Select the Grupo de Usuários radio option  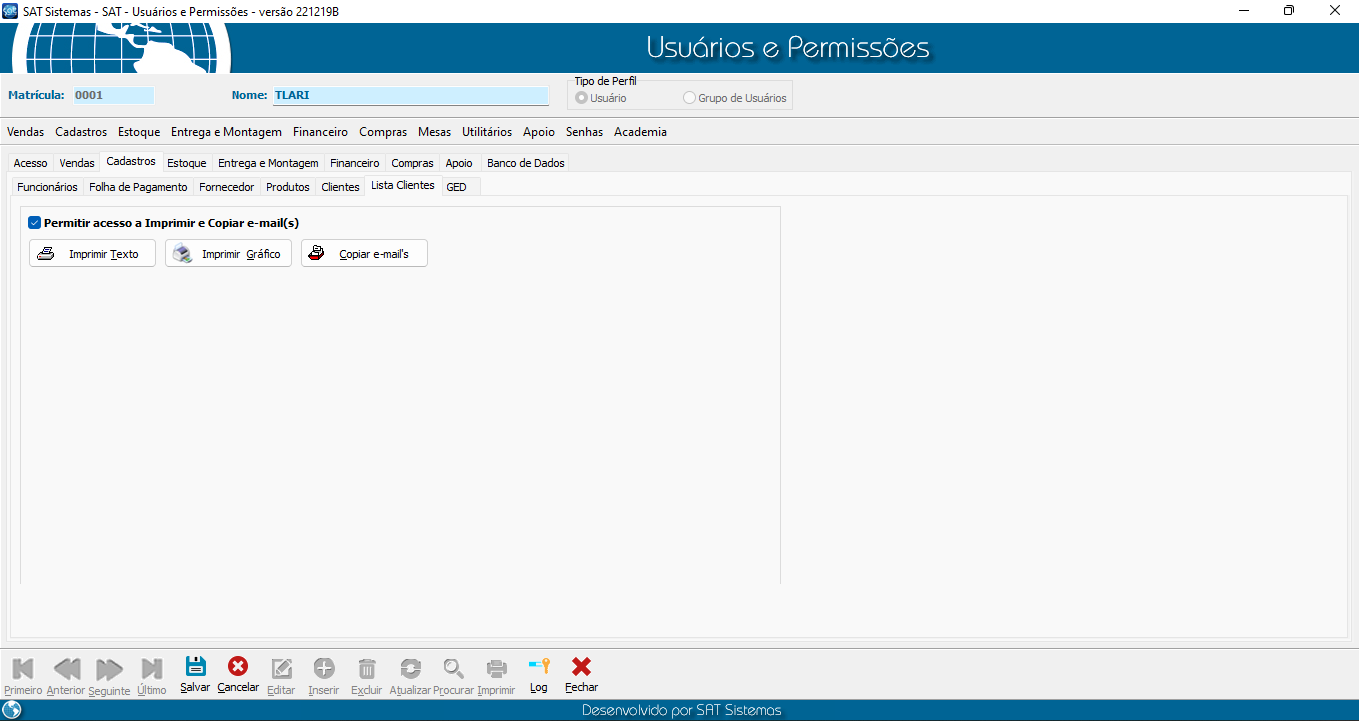(x=689, y=98)
